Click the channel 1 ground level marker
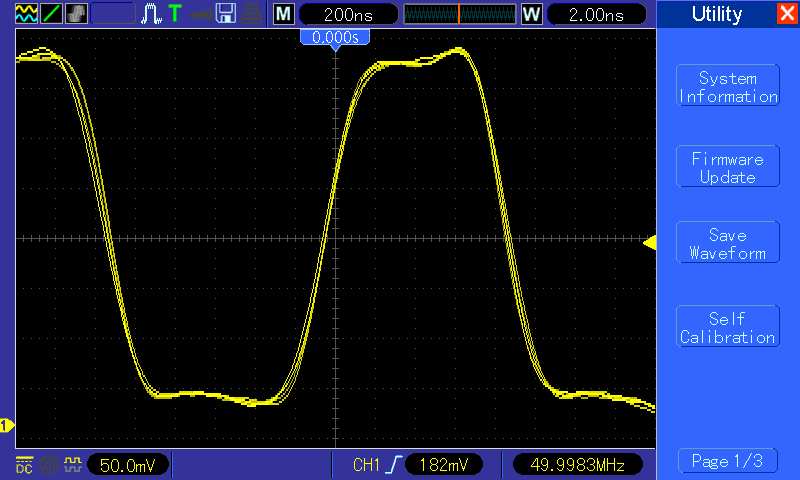Viewport: 800px width, 480px height. tap(7, 425)
